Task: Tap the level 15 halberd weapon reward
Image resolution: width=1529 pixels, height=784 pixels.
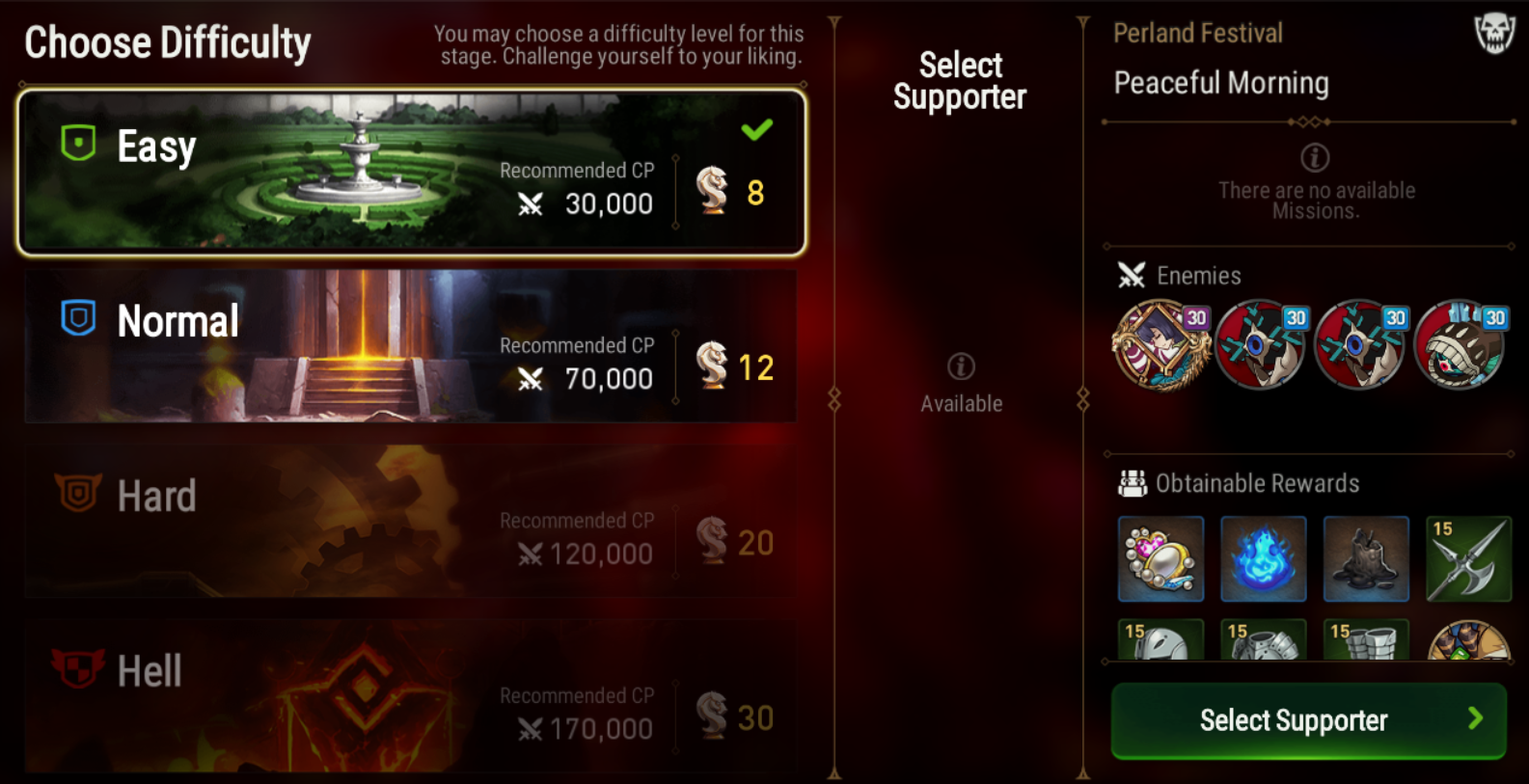Action: pos(1468,558)
